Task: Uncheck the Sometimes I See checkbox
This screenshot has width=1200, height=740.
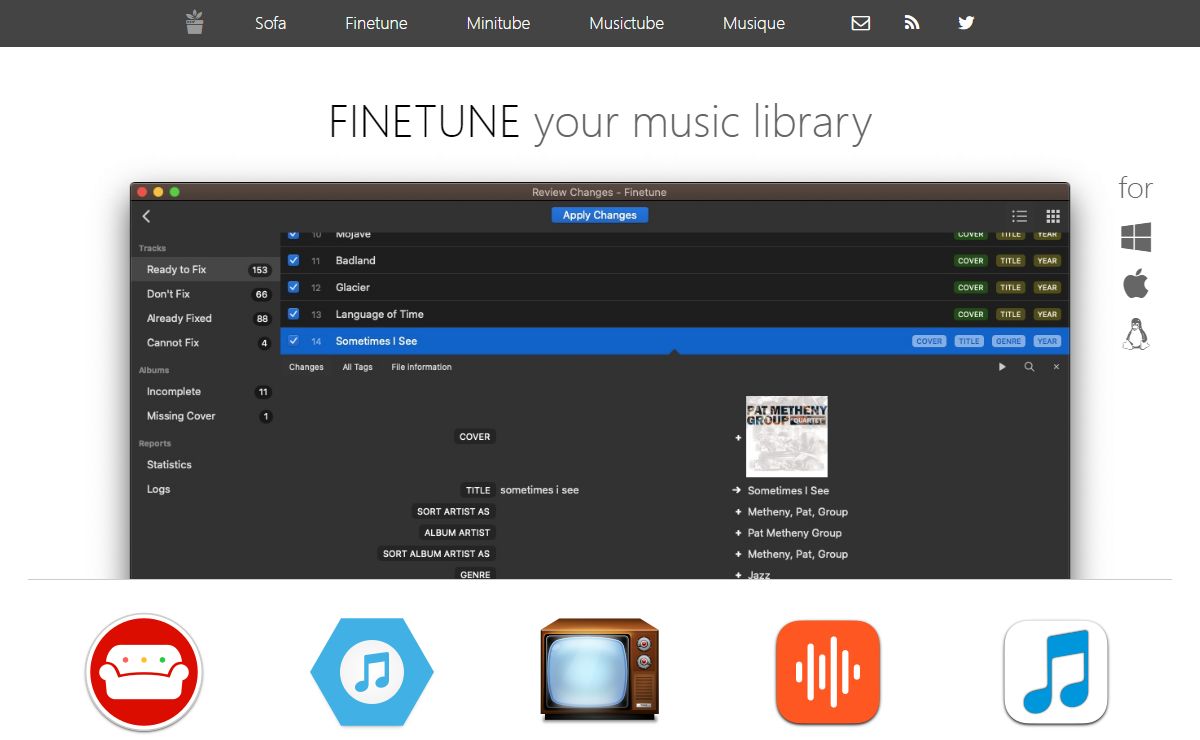Action: coord(293,341)
